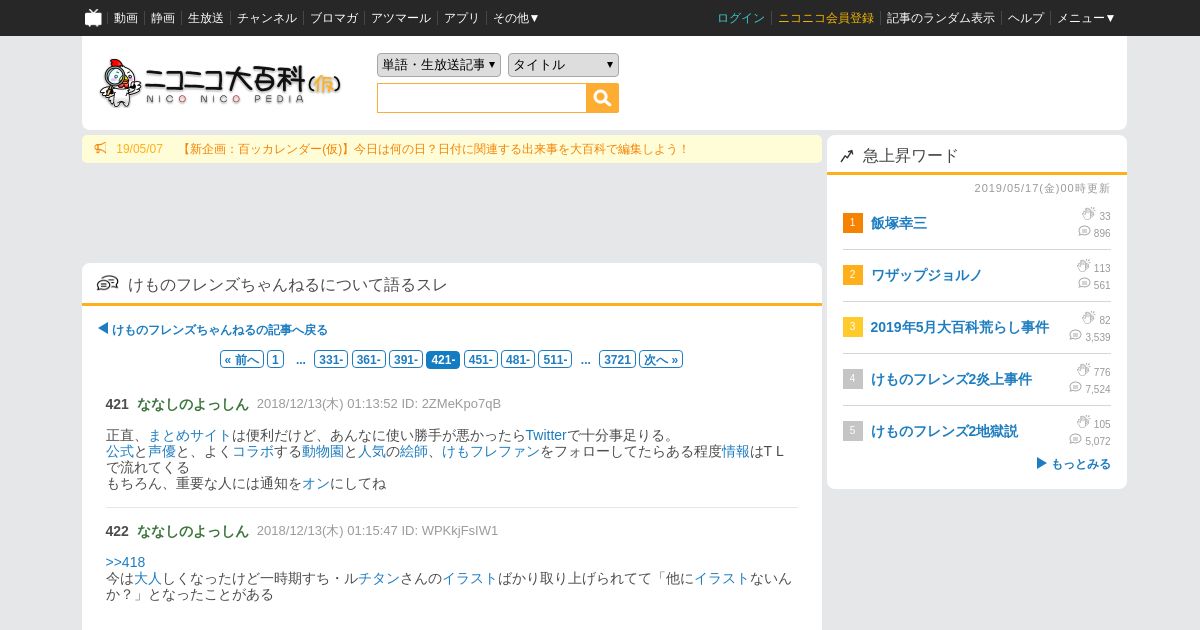The height and width of the screenshot is (630, 1200).
Task: Click 記事のランダム表示
Action: [941, 18]
